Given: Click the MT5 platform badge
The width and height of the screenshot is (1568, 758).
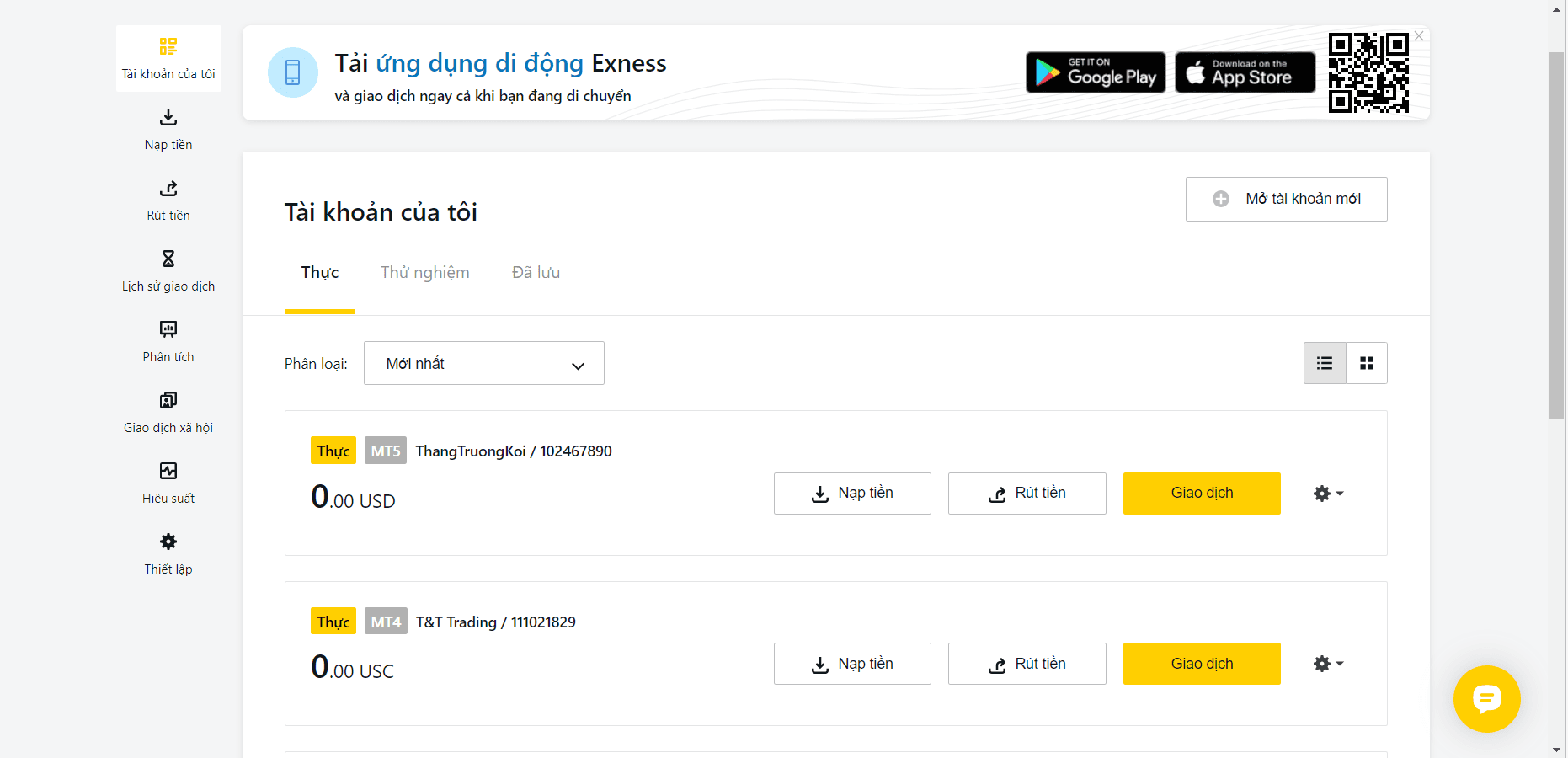Looking at the screenshot, I should pyautogui.click(x=386, y=451).
